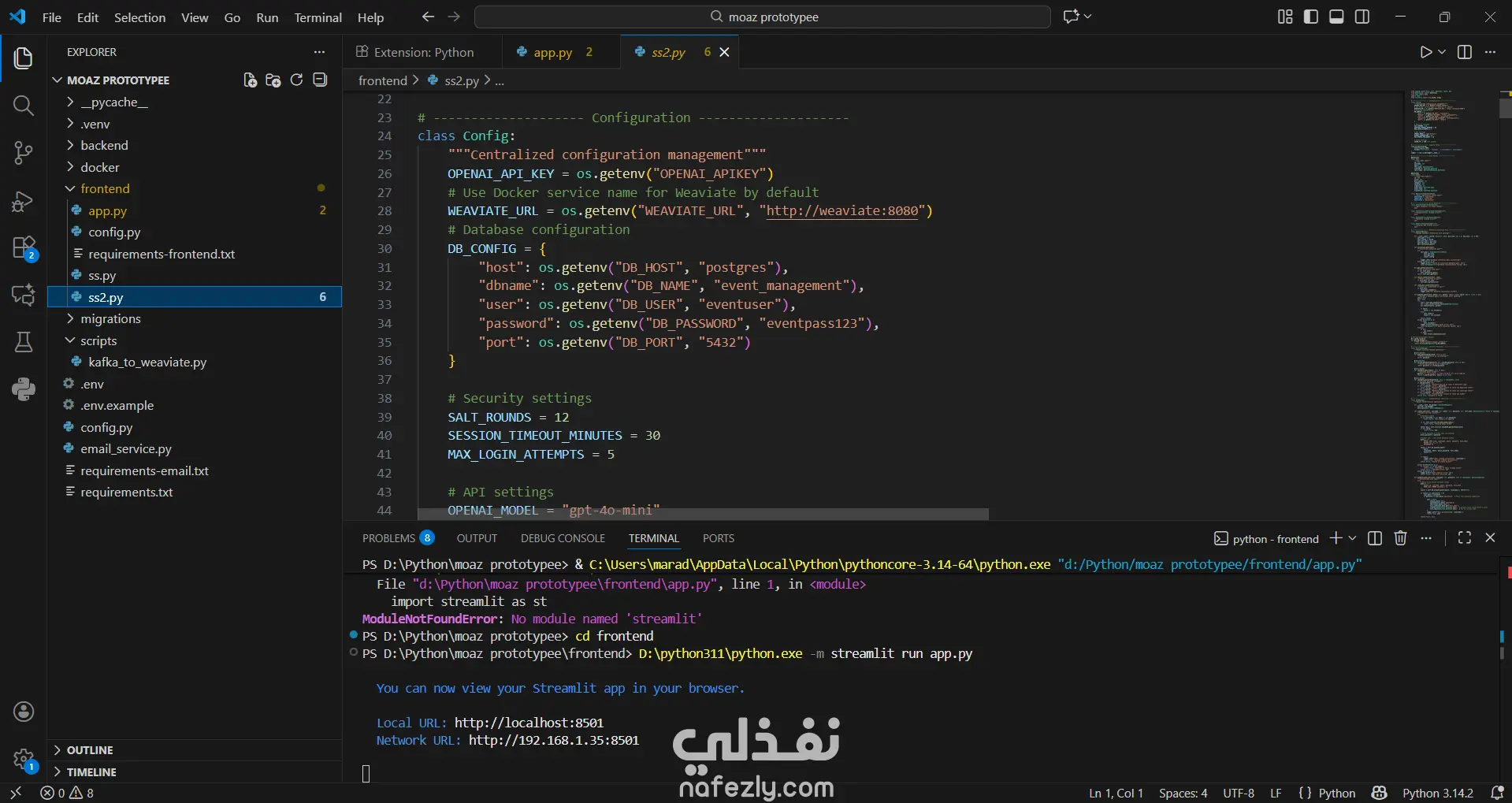Image resolution: width=1512 pixels, height=803 pixels.
Task: Open the Testing flask view
Action: [24, 342]
